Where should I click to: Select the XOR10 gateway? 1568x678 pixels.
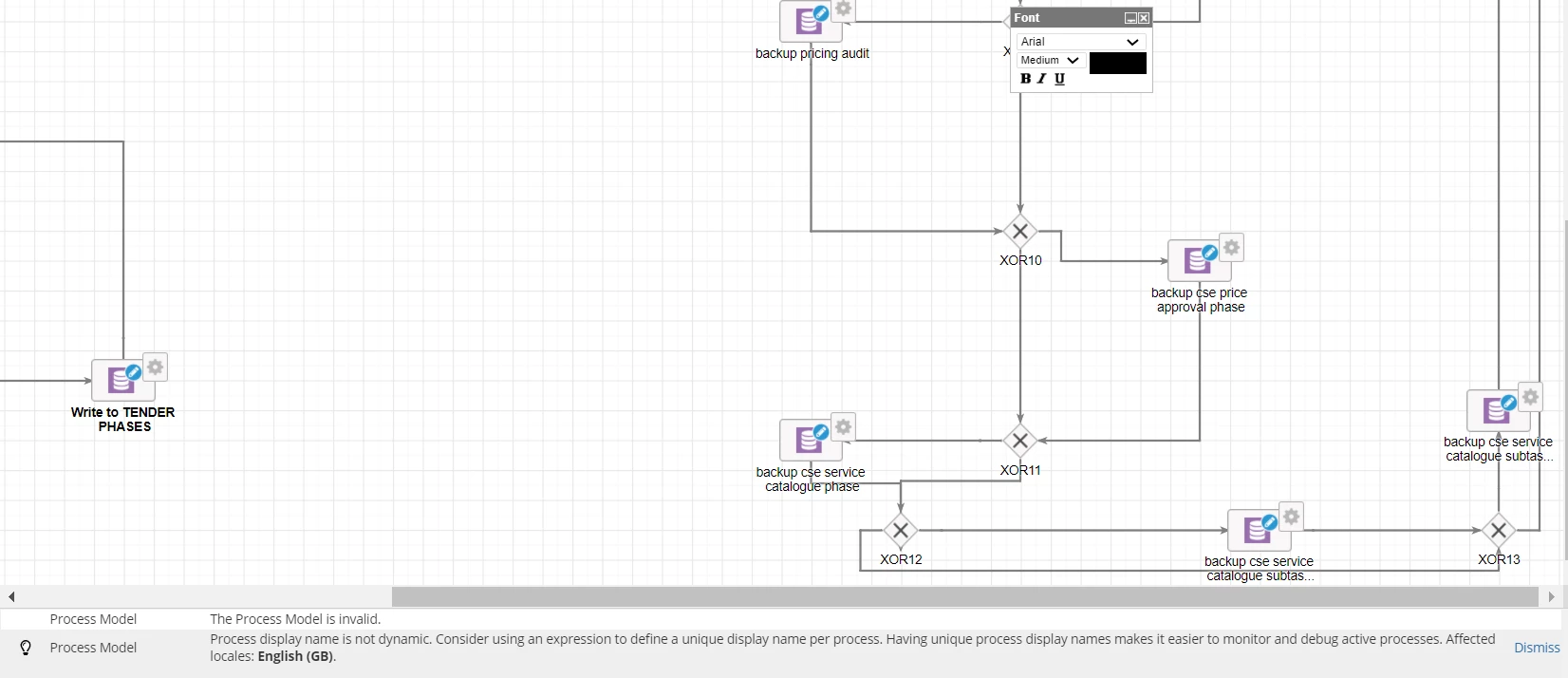(1020, 231)
